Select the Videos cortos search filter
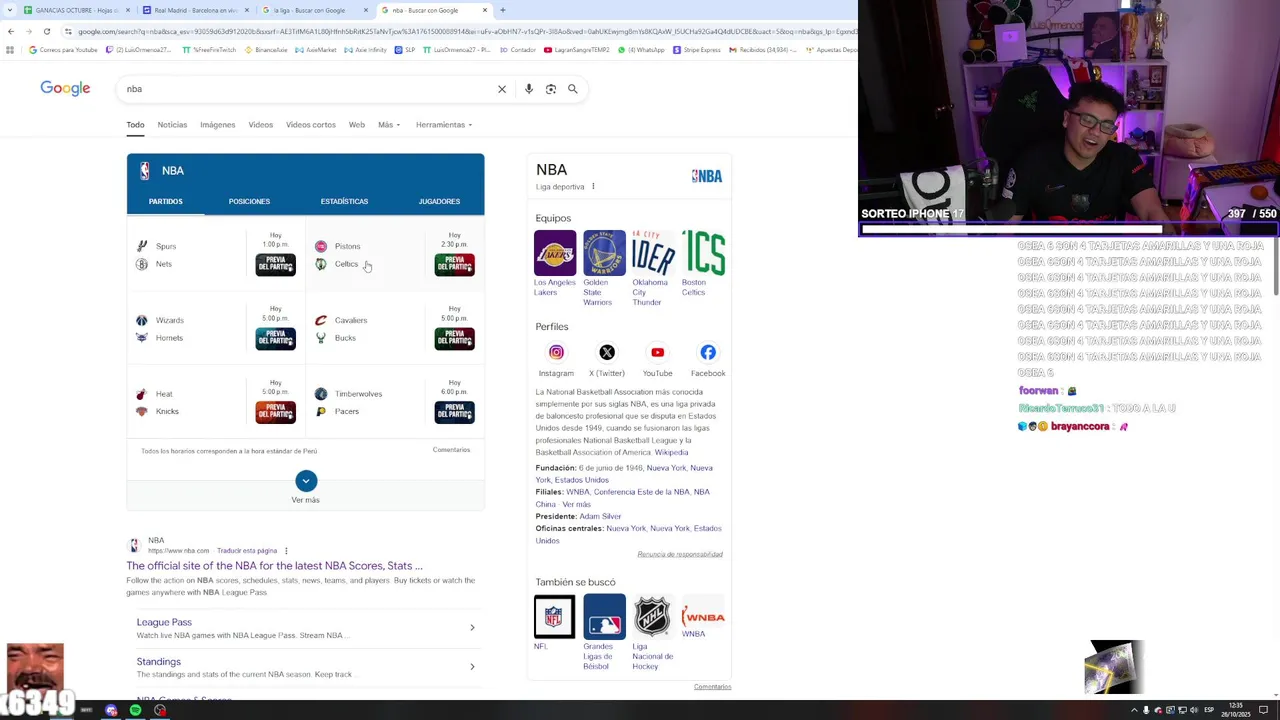The image size is (1280, 720). click(311, 125)
